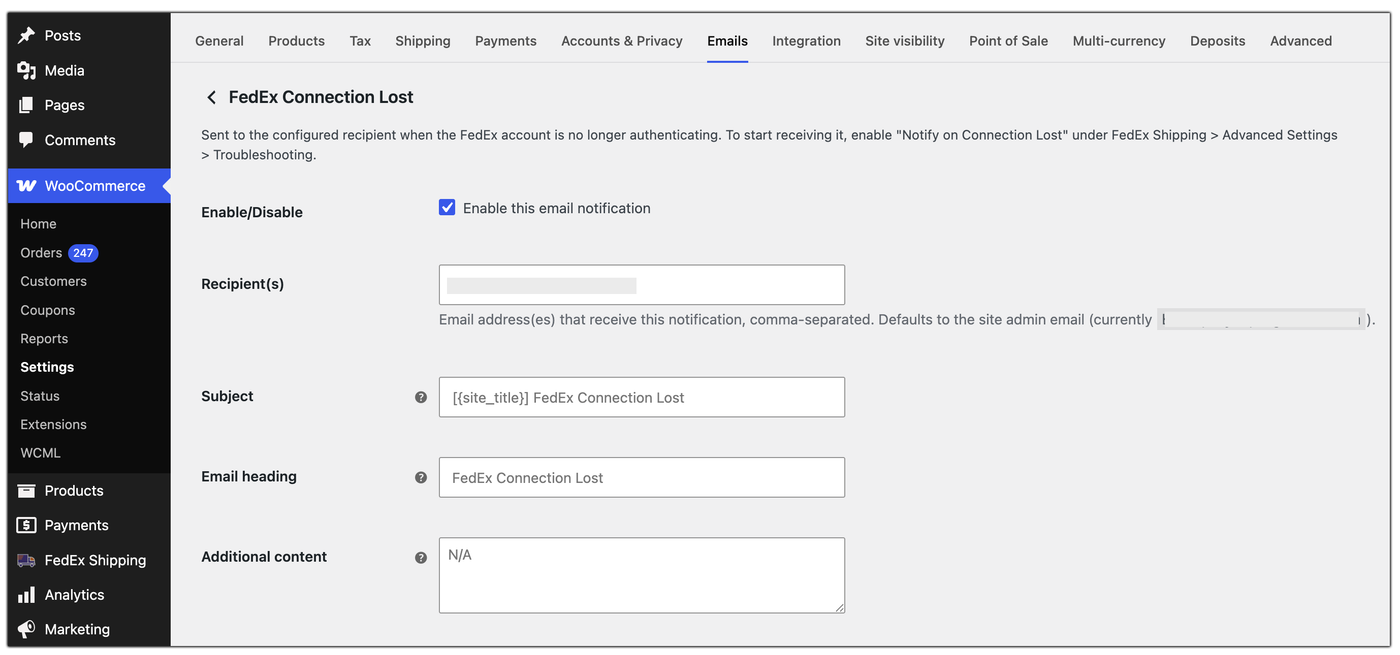Screen dimensions: 1400x655
Task: Switch to the Shipping tab
Action: tap(423, 41)
